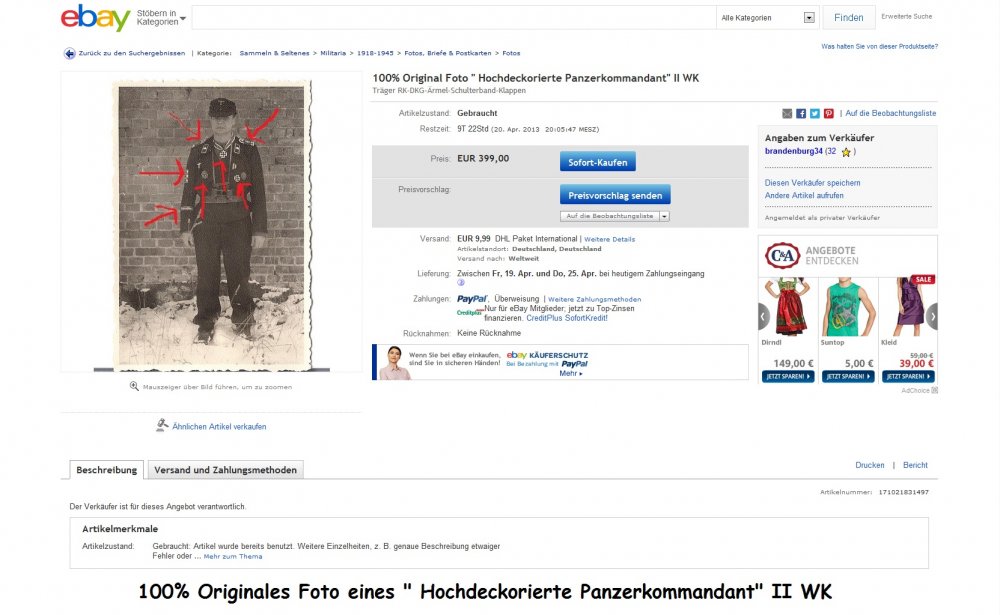This screenshot has height=615, width=1000.
Task: Click the Finden search button
Action: pos(848,18)
